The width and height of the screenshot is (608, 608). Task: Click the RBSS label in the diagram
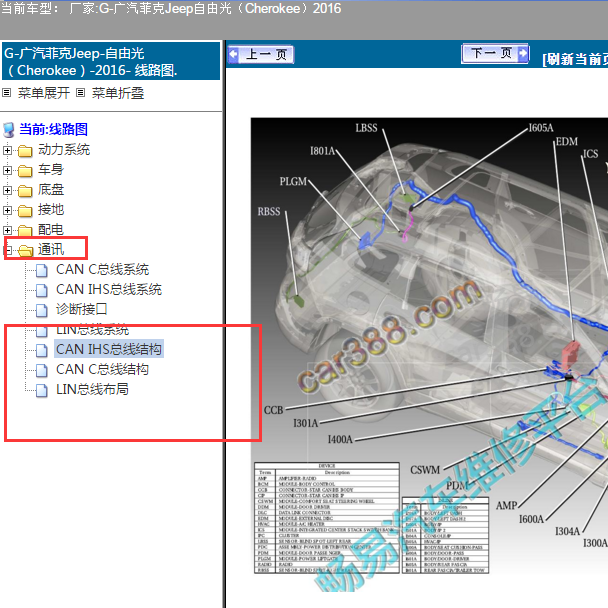(x=269, y=212)
